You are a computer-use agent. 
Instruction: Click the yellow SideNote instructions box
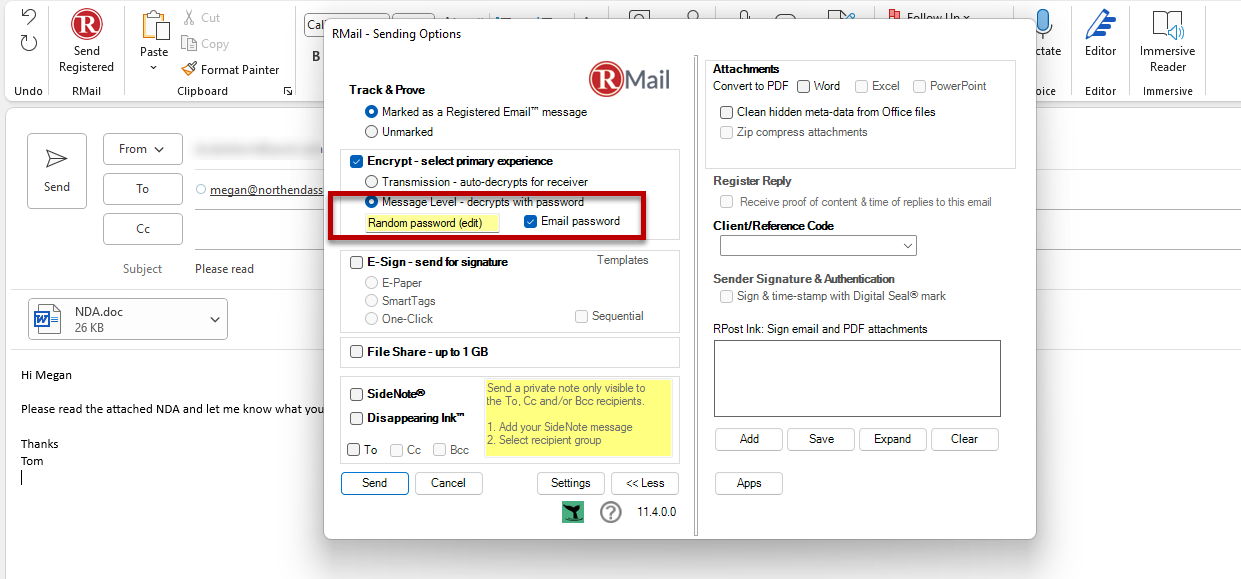point(578,418)
